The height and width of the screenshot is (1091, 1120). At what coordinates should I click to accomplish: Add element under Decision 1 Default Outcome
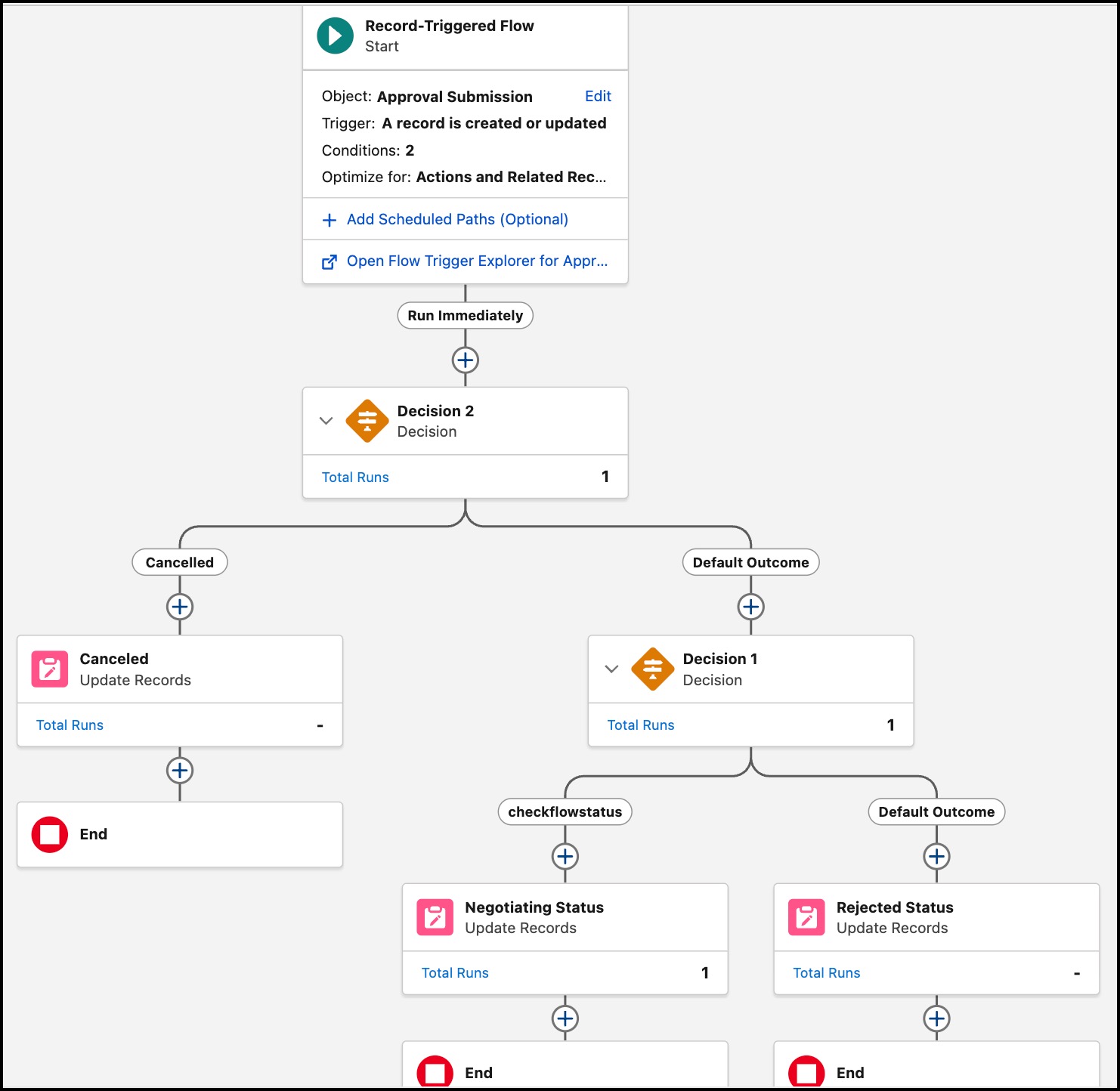[x=937, y=856]
